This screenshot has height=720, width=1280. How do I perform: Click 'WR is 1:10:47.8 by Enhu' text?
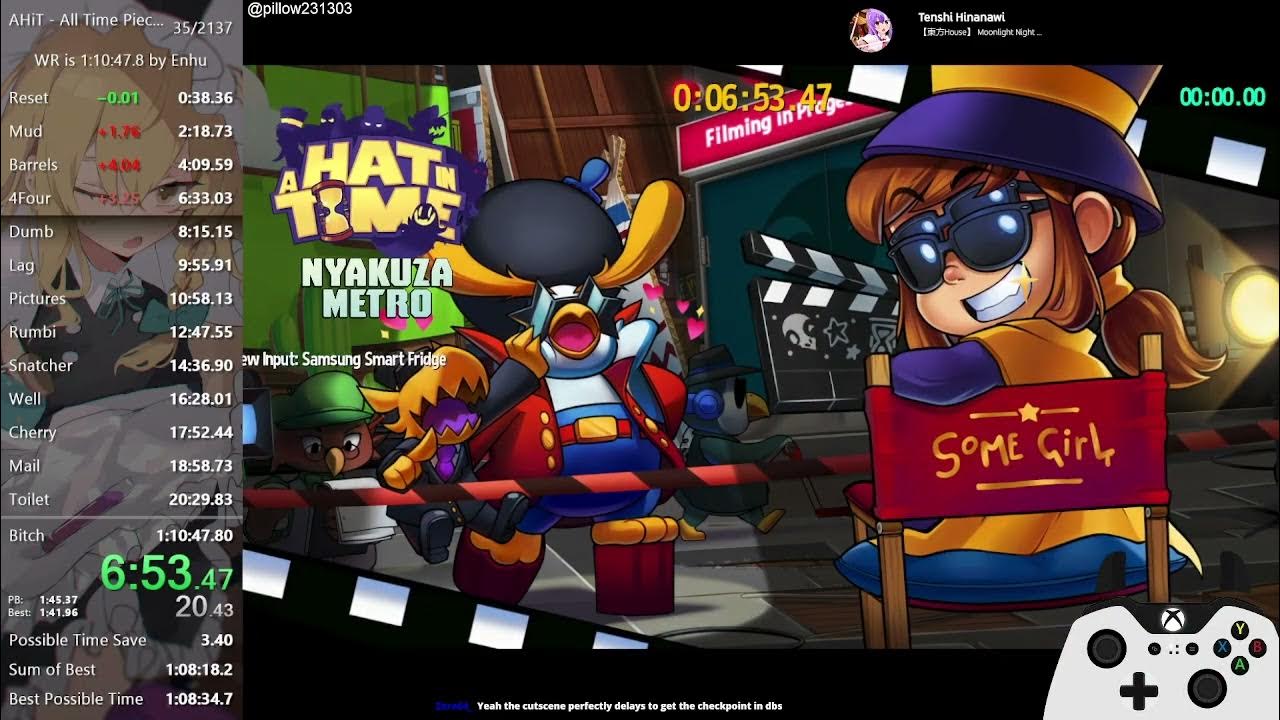tap(120, 60)
